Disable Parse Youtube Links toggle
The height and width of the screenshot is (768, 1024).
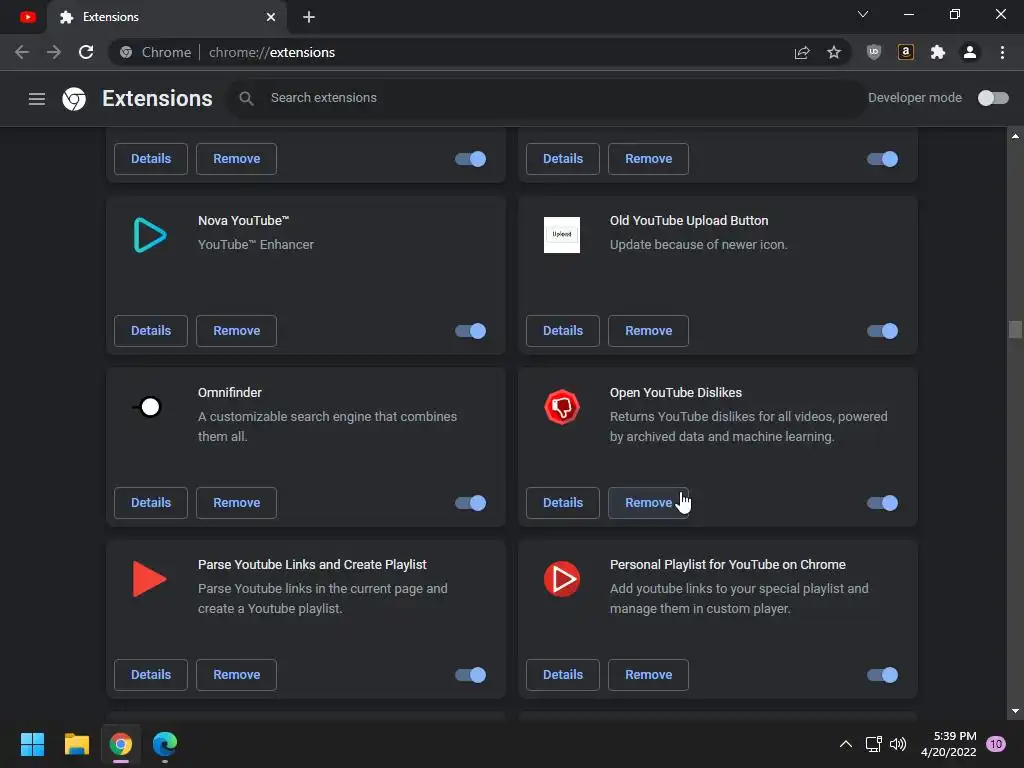coord(470,675)
